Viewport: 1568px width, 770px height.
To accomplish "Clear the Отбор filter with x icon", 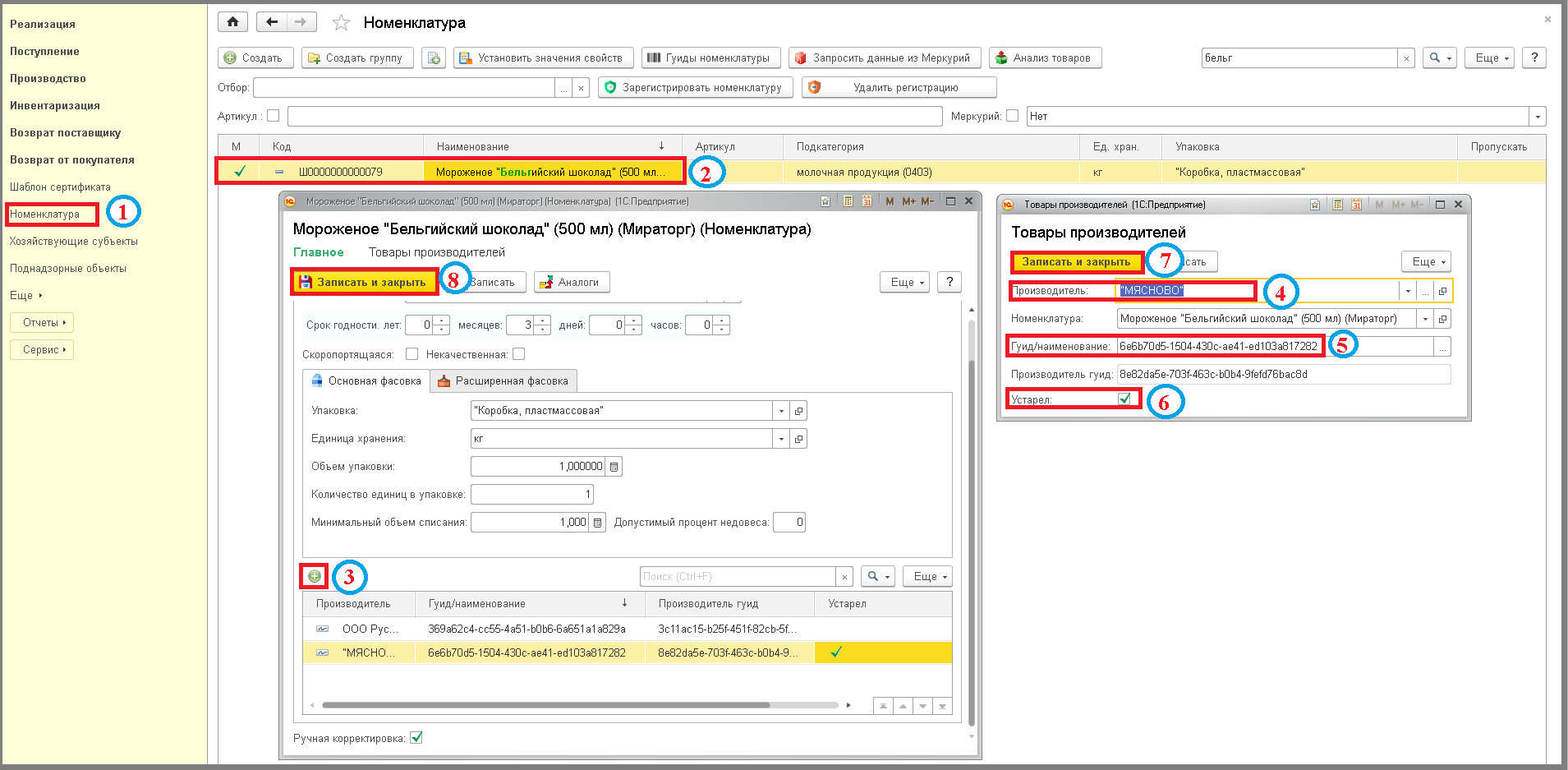I will pyautogui.click(x=581, y=88).
